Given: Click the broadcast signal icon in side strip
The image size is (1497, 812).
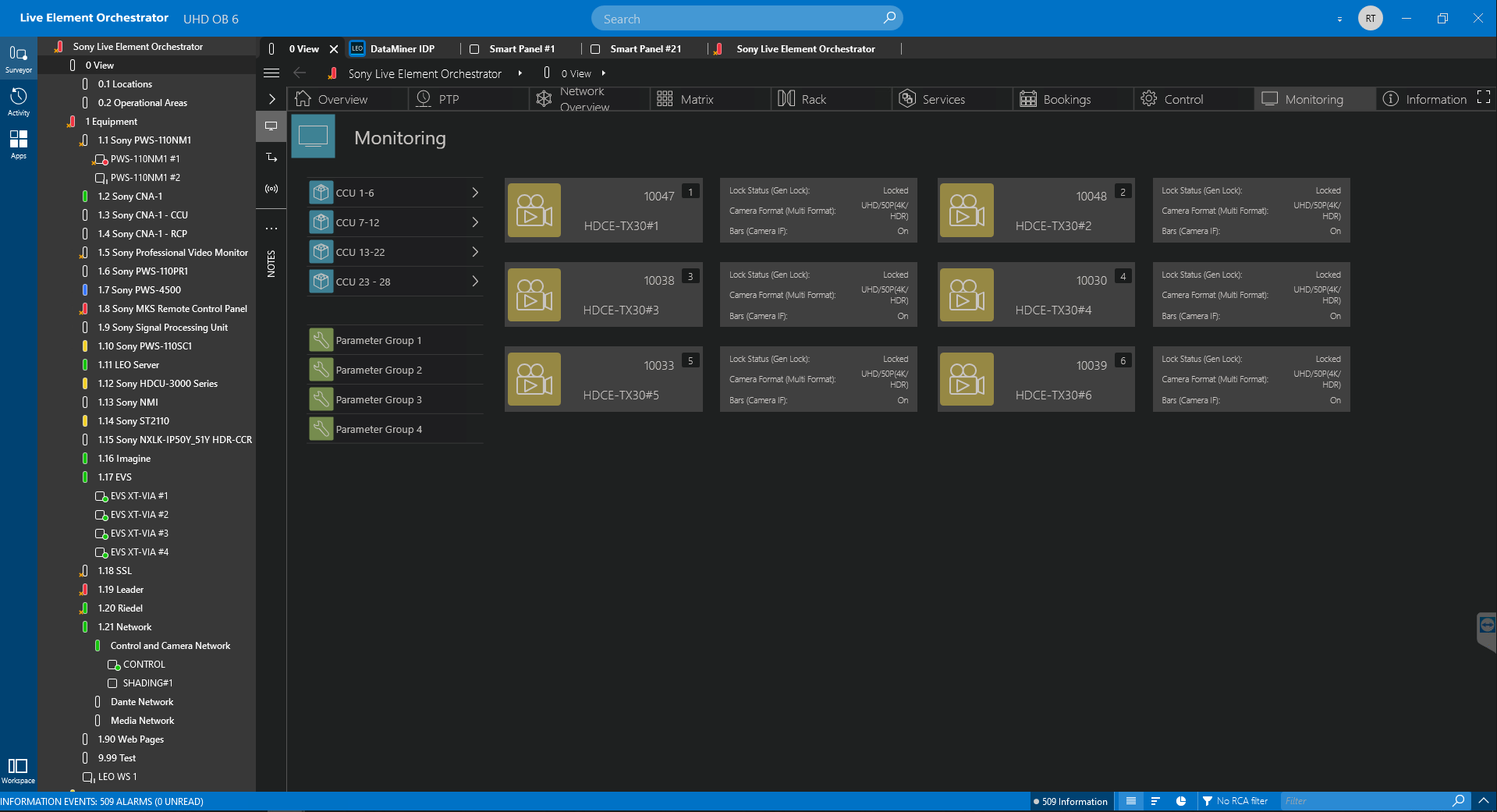Looking at the screenshot, I should click(x=271, y=189).
